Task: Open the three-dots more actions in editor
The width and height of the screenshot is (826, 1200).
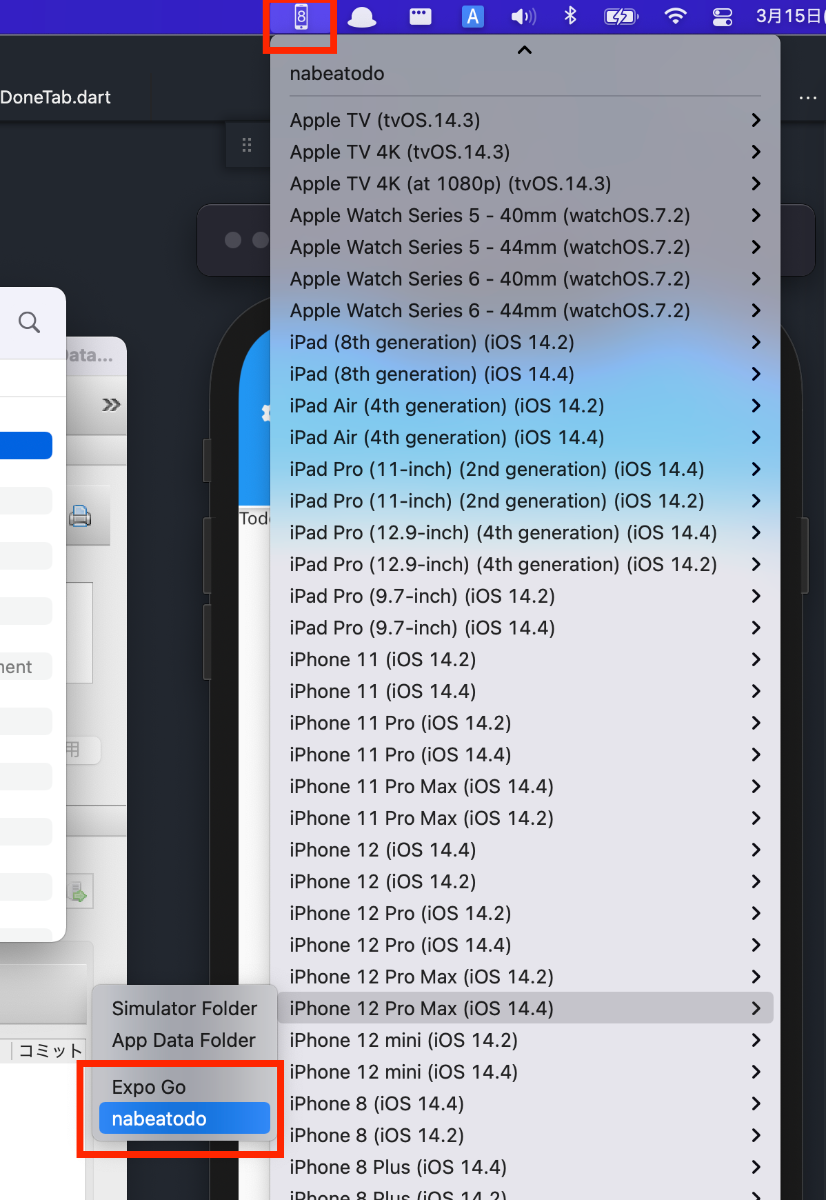Action: (x=808, y=98)
